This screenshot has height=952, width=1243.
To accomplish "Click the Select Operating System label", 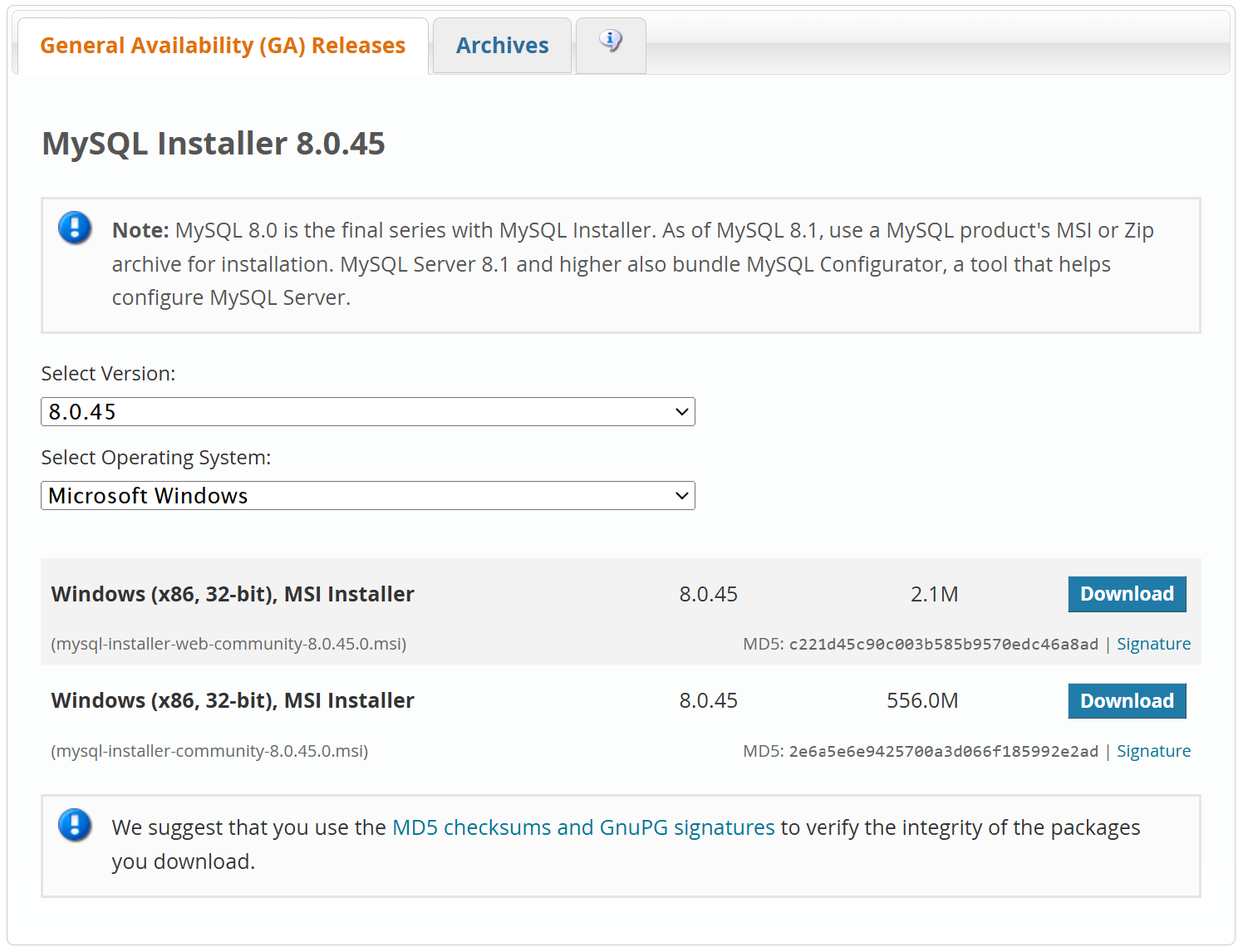I will tap(156, 458).
